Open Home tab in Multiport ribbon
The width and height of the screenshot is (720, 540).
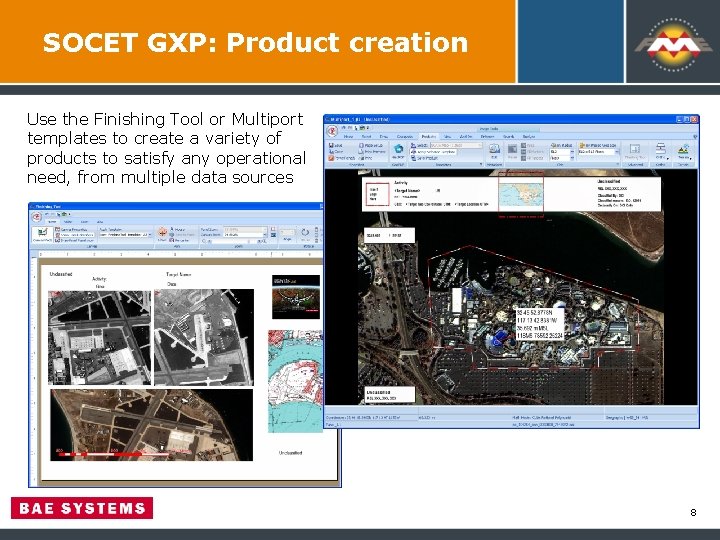pos(349,136)
